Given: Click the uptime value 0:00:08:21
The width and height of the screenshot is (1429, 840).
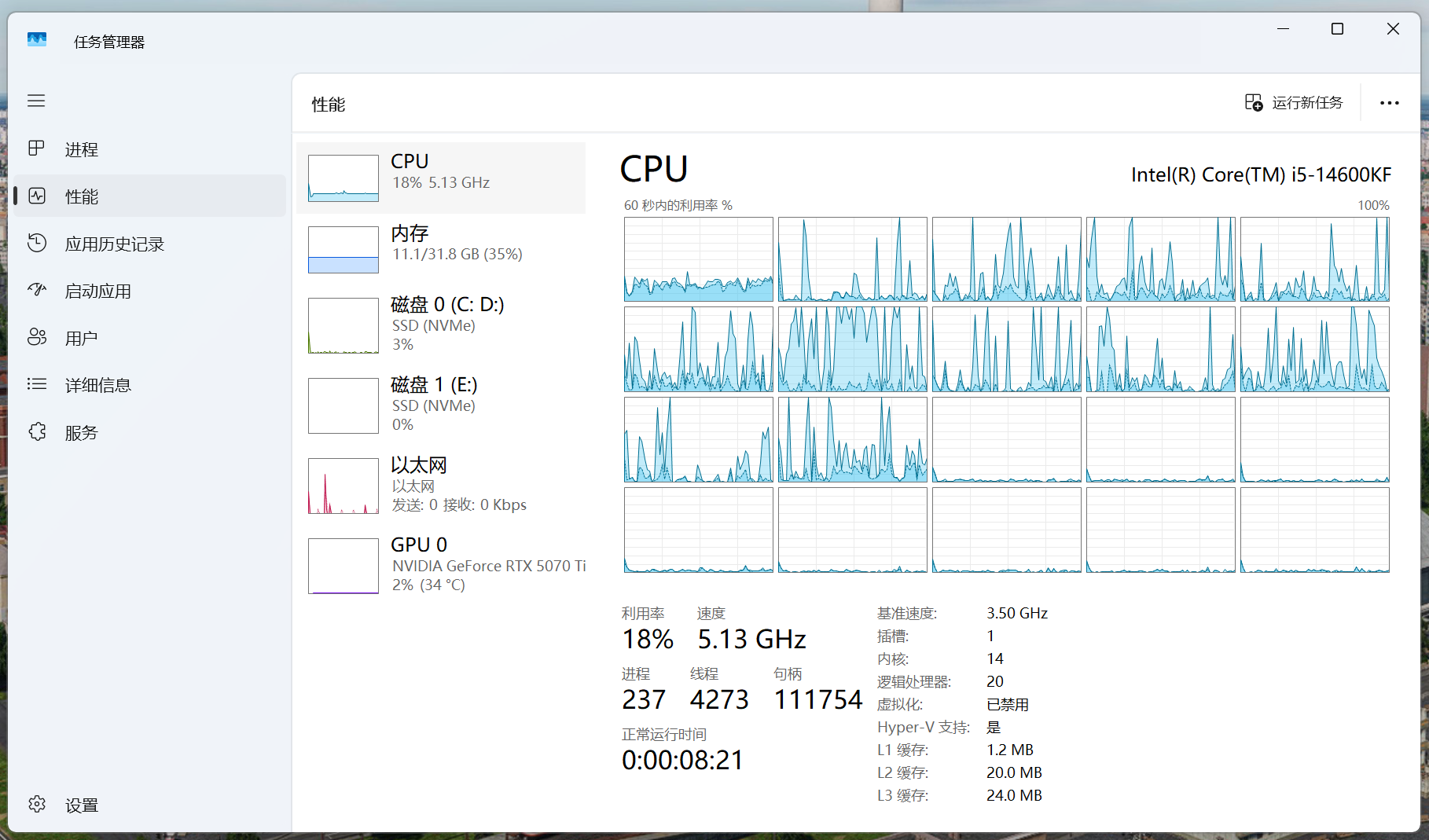Looking at the screenshot, I should click(682, 760).
